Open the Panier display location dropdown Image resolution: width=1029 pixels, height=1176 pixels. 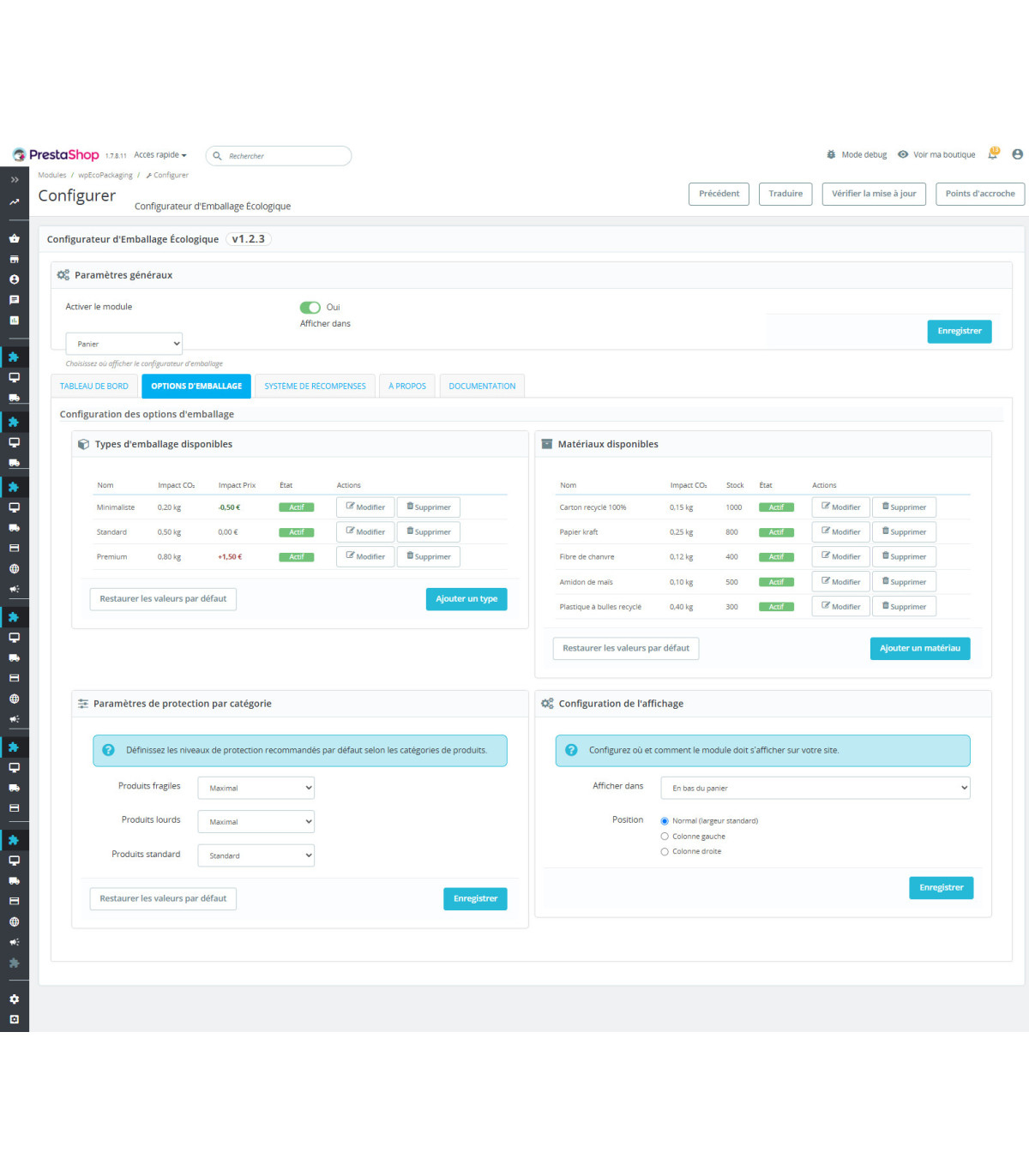tap(124, 344)
